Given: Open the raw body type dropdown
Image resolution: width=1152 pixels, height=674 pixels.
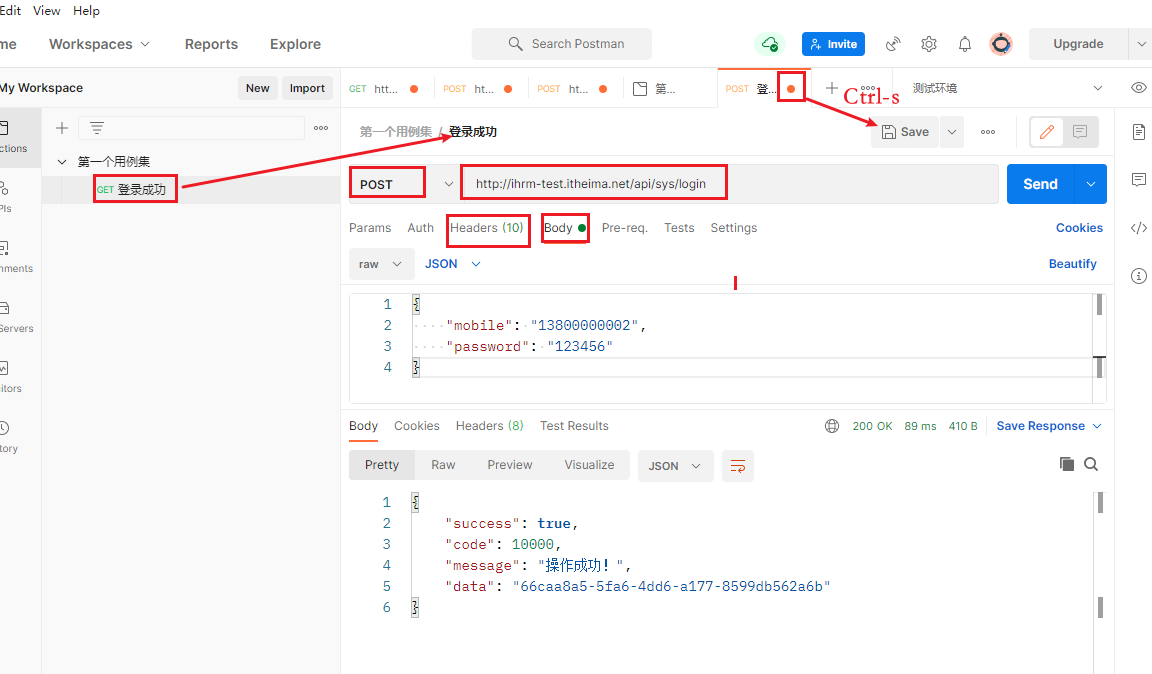Looking at the screenshot, I should tap(380, 264).
